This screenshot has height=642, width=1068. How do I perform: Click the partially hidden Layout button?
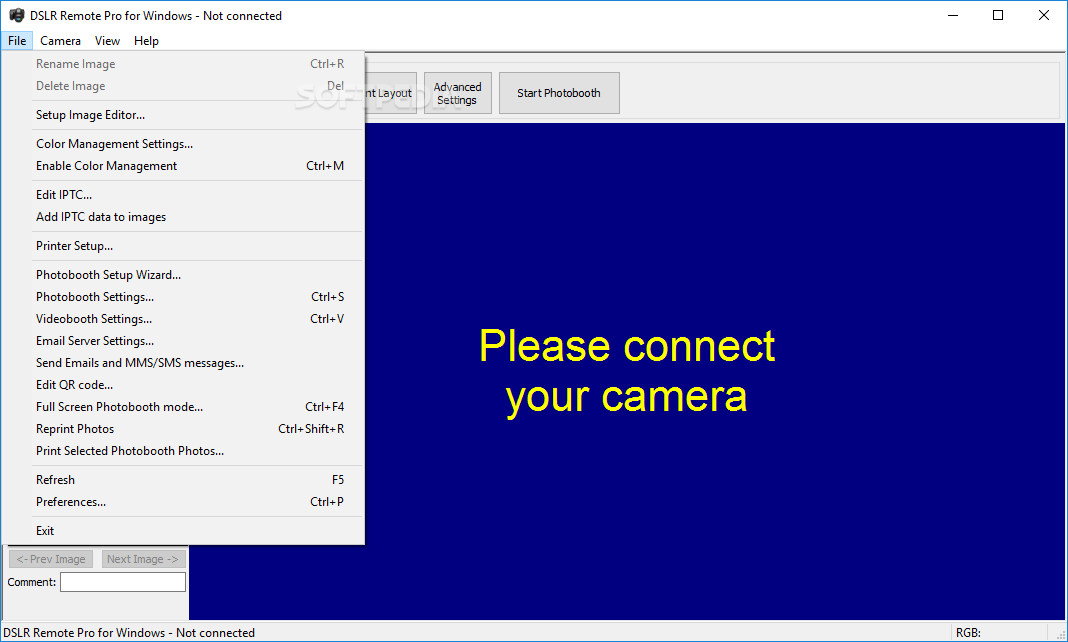click(391, 93)
